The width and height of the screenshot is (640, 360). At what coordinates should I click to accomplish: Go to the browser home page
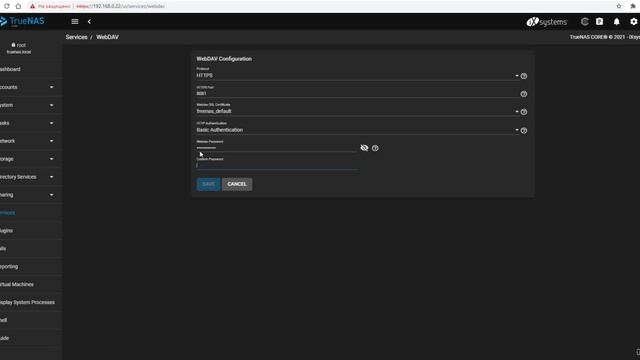(x=18, y=6)
